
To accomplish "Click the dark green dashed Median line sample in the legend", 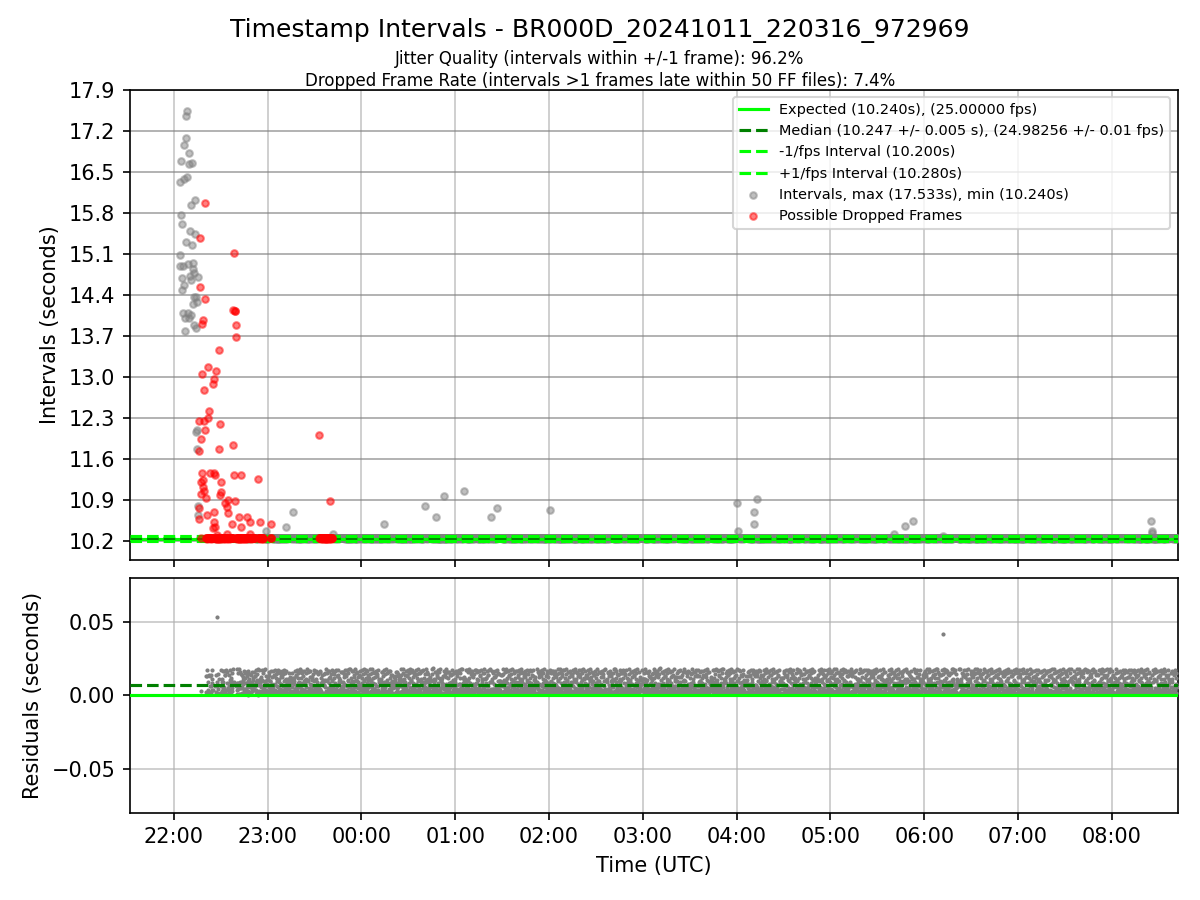I will pos(753,130).
